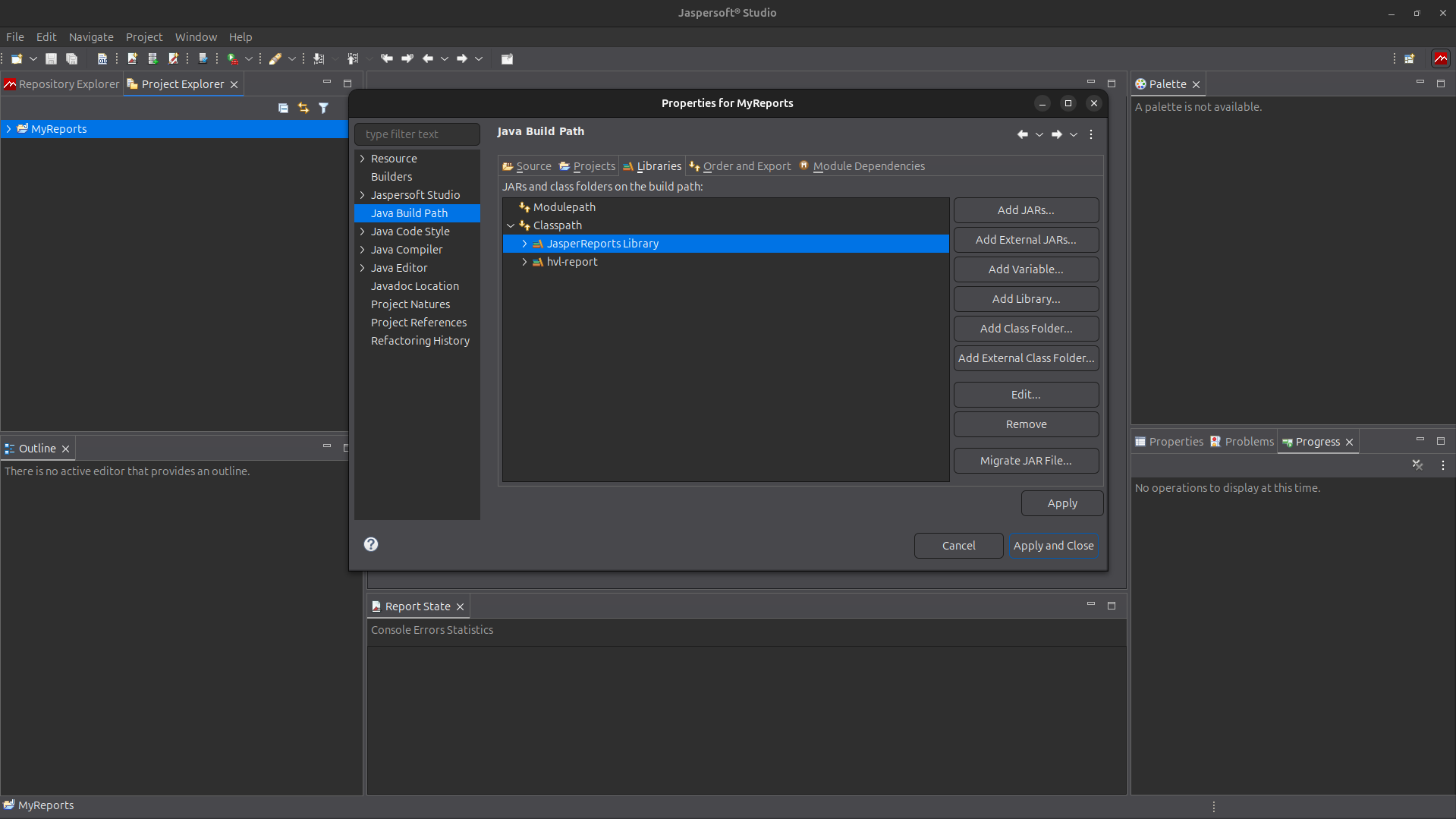Click the Pin Editor toolbar icon
The height and width of the screenshot is (819, 1456).
pyautogui.click(x=508, y=58)
